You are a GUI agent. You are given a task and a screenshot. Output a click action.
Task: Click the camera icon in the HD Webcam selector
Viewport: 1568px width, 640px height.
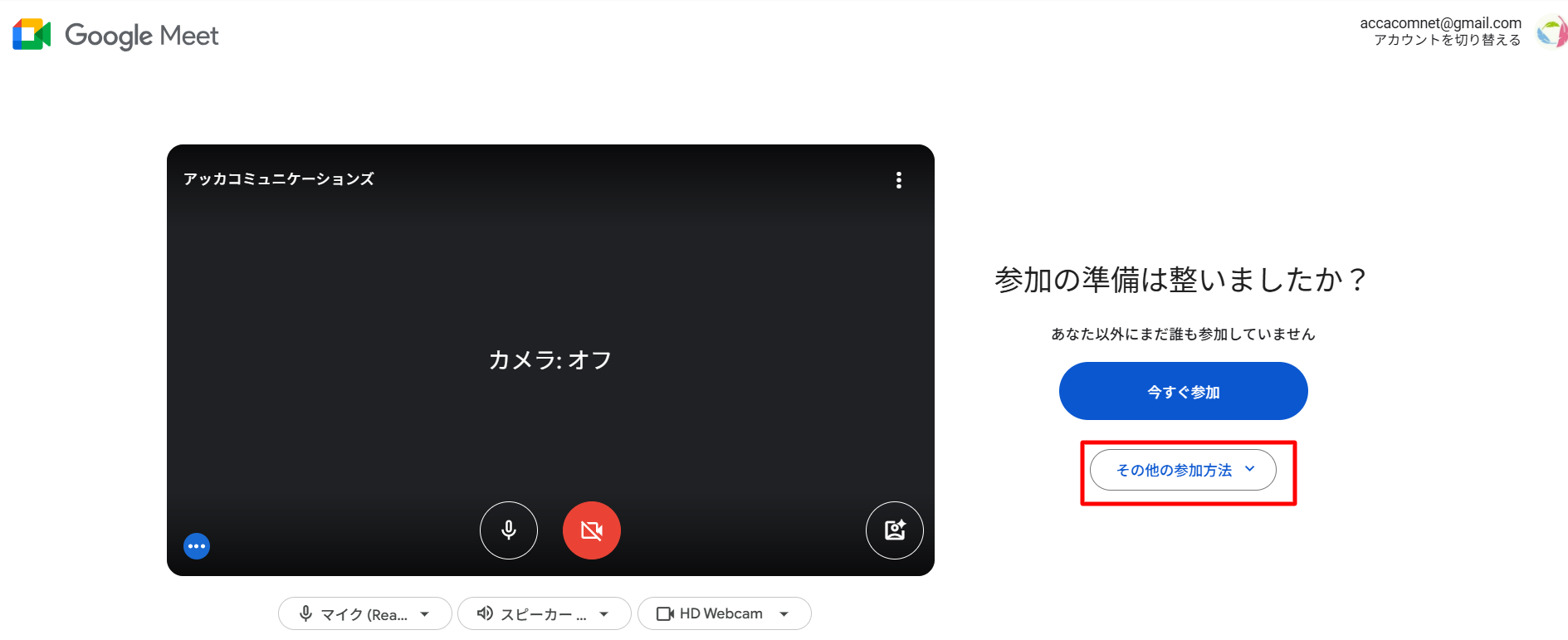tap(665, 613)
